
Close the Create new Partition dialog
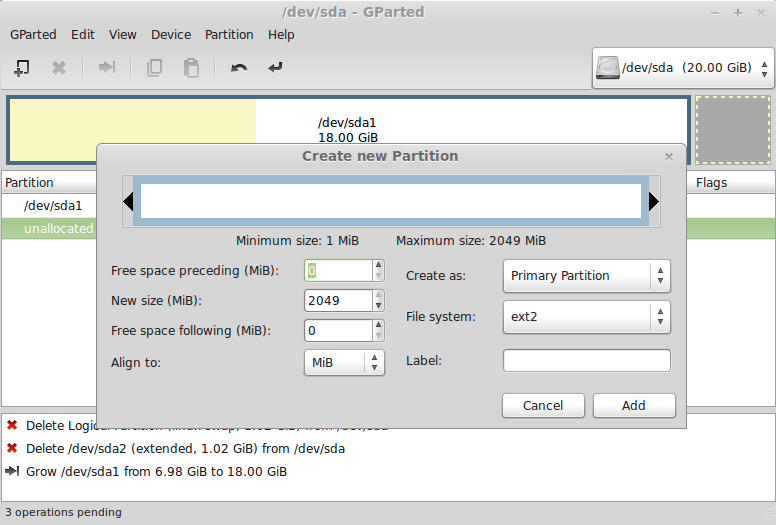pyautogui.click(x=669, y=156)
